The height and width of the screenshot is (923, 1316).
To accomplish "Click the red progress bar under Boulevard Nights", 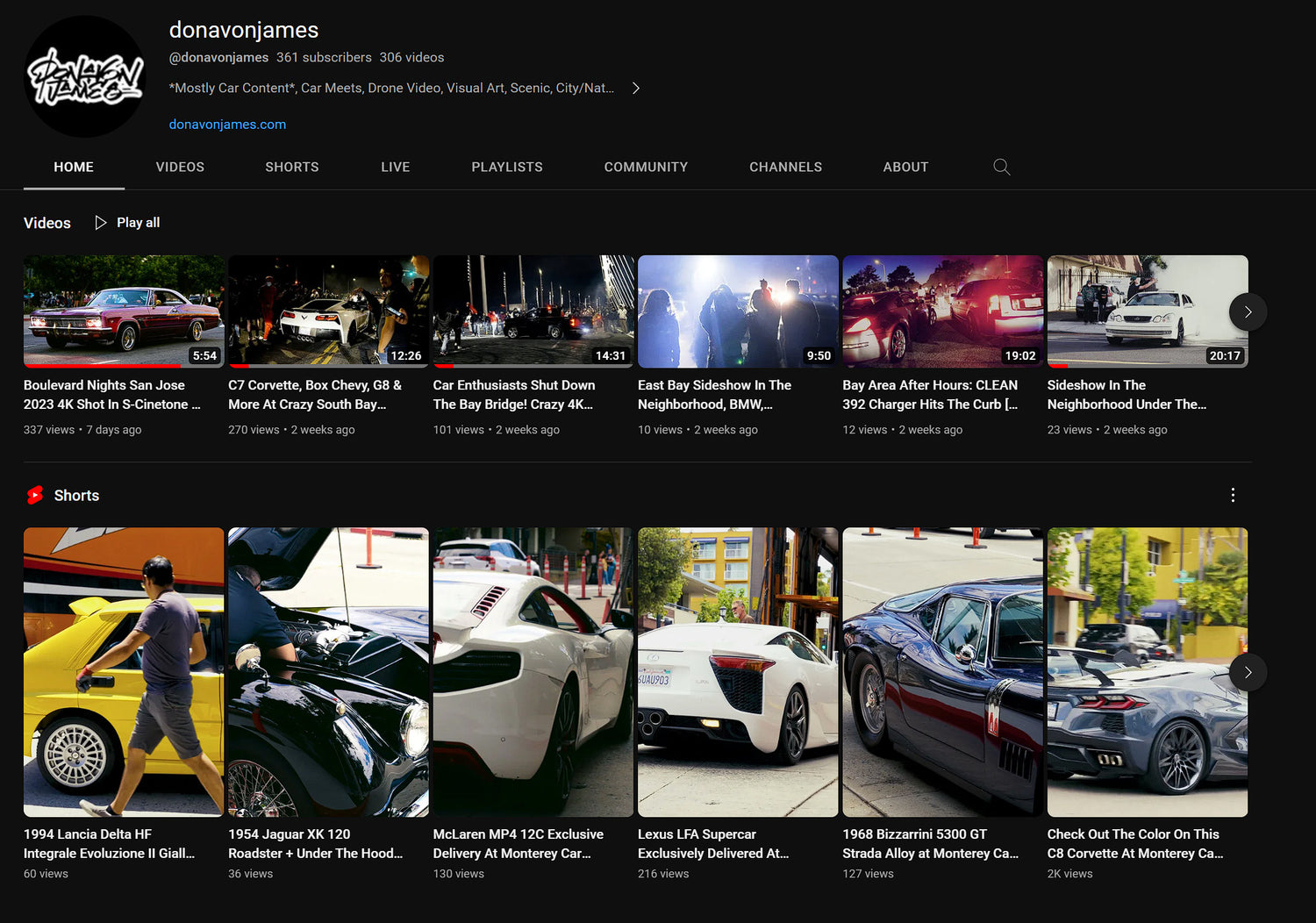I will (102, 366).
